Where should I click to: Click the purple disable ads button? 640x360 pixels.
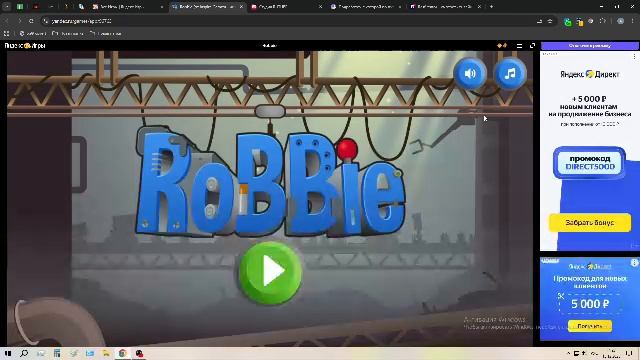tap(589, 45)
